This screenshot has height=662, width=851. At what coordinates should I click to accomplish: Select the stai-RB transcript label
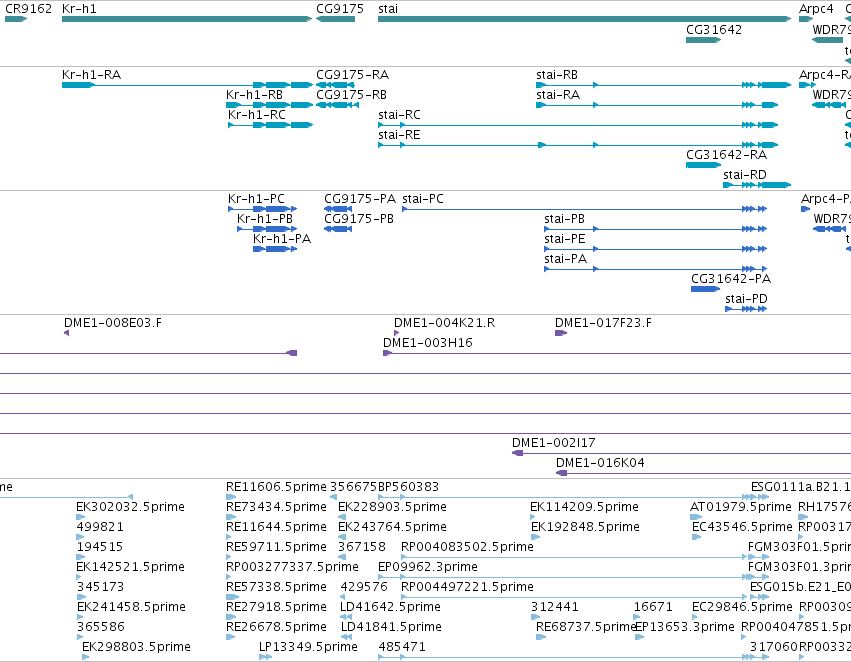(557, 75)
